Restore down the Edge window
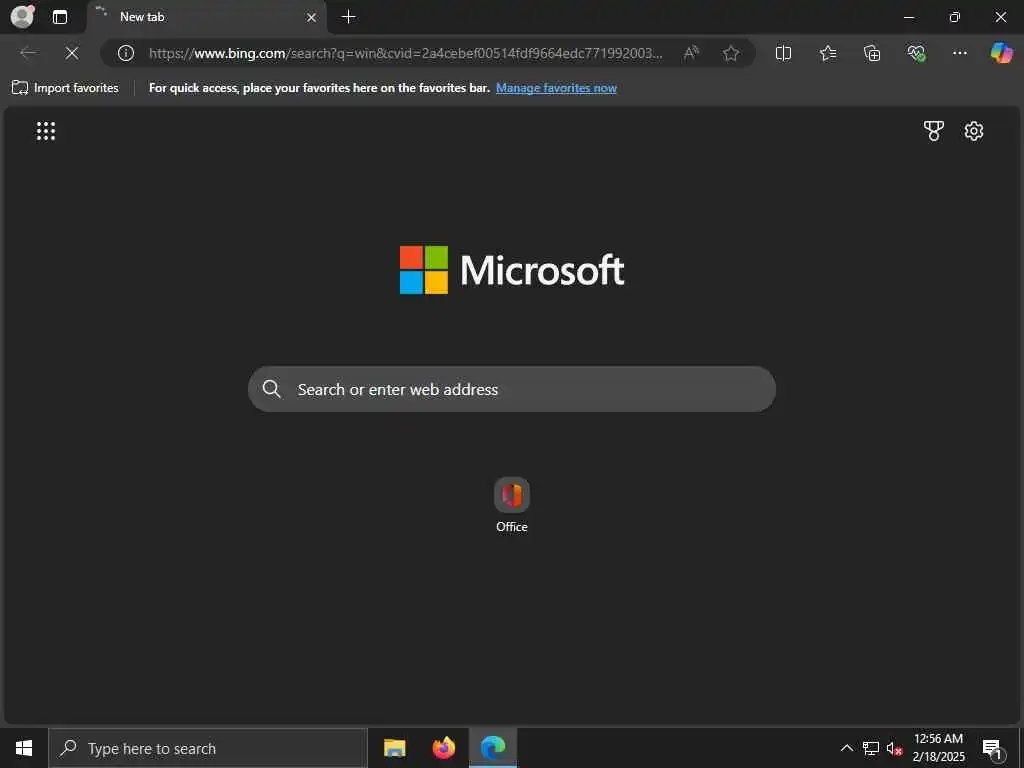This screenshot has height=768, width=1024. 954,17
